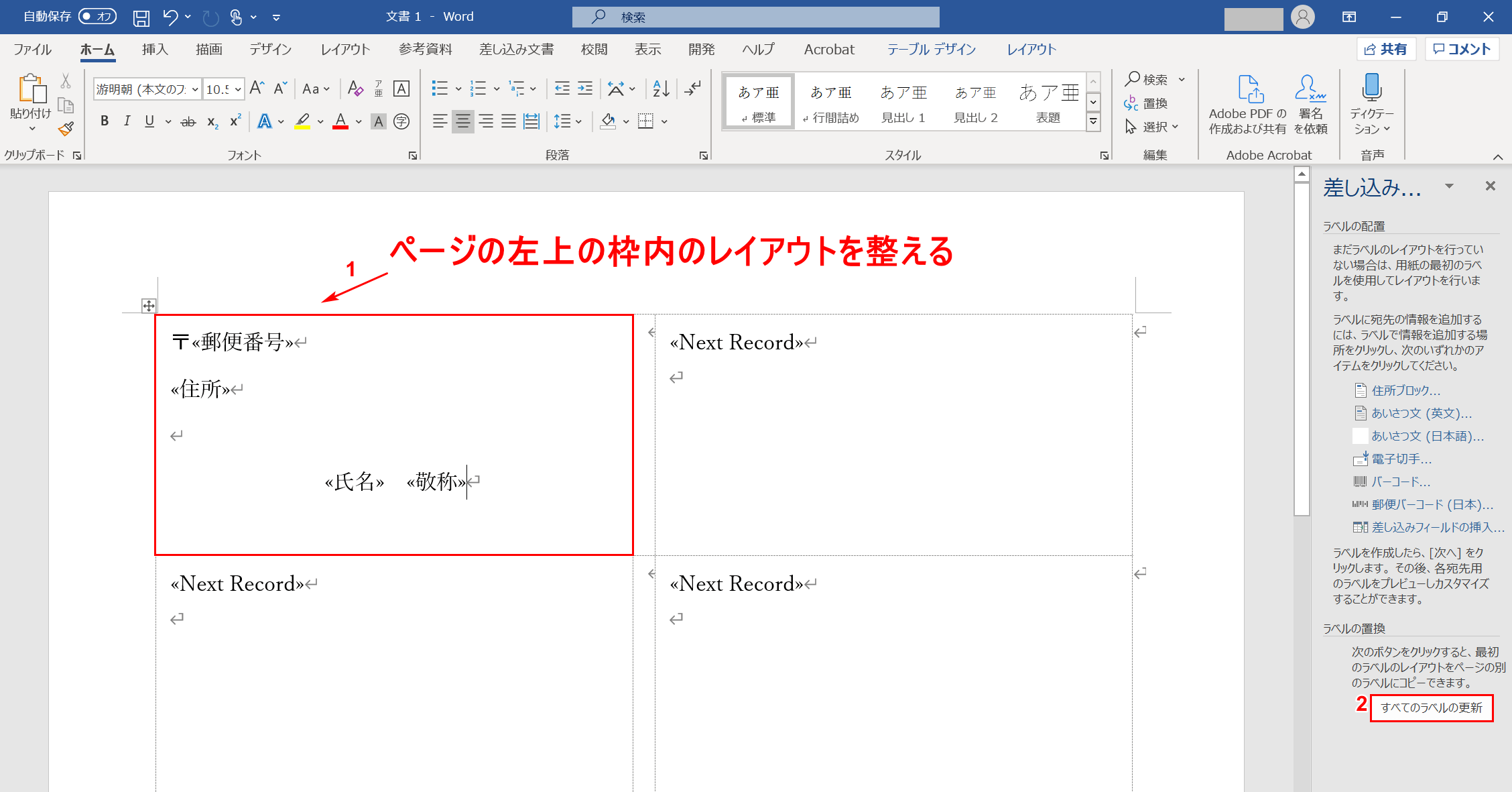The width and height of the screenshot is (1512, 792).
Task: Toggle the AutoSave switch
Action: (97, 17)
